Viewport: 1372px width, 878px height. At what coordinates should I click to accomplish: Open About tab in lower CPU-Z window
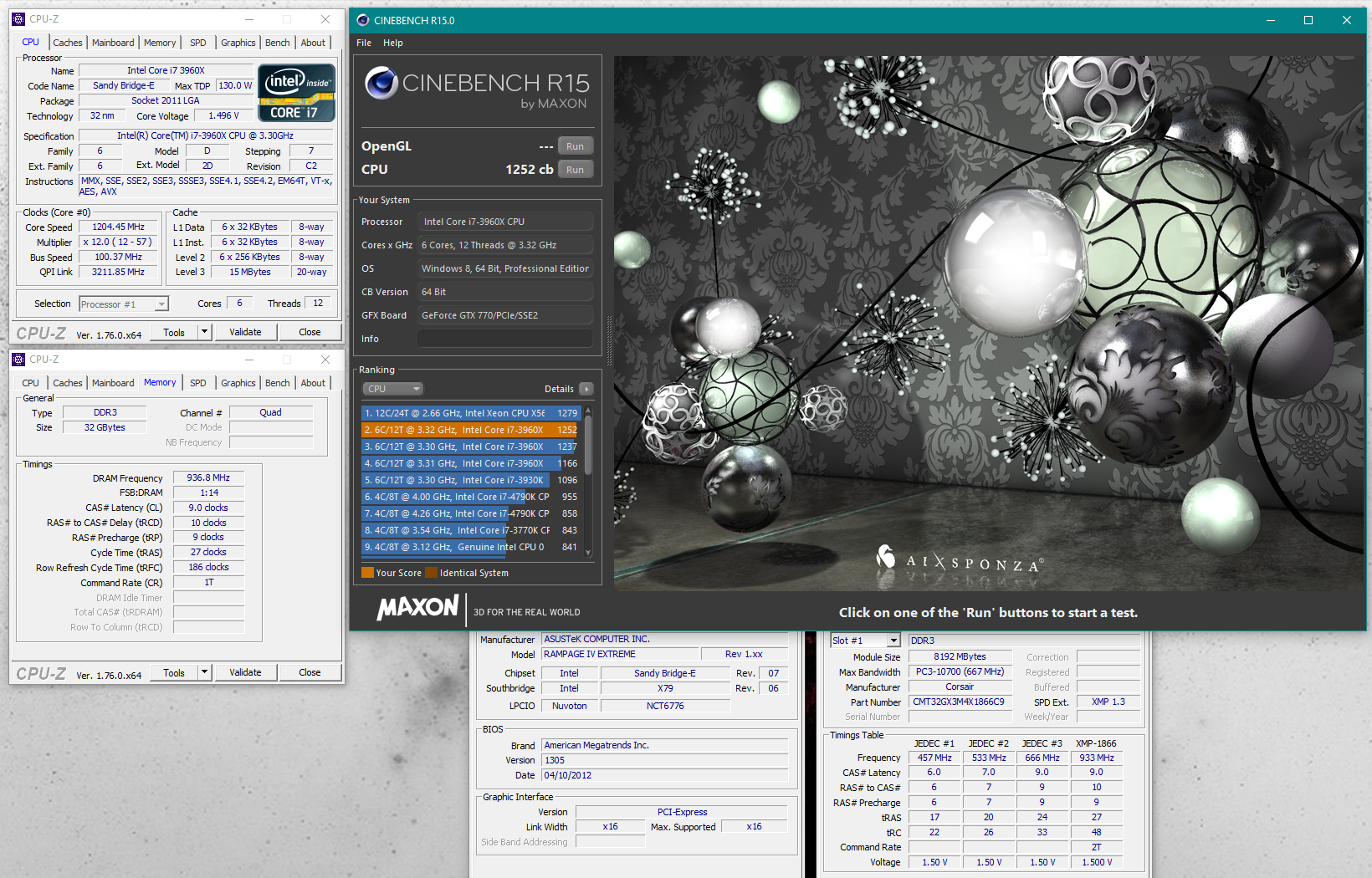[313, 383]
